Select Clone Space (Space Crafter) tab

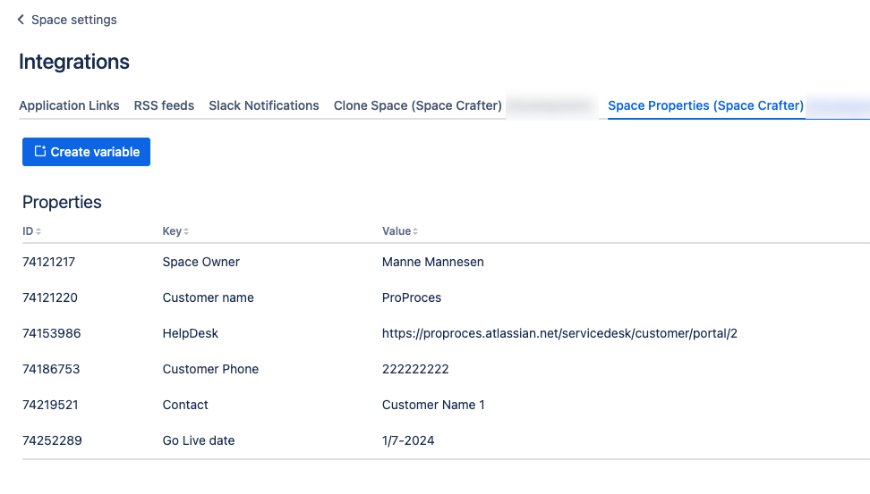coord(418,106)
